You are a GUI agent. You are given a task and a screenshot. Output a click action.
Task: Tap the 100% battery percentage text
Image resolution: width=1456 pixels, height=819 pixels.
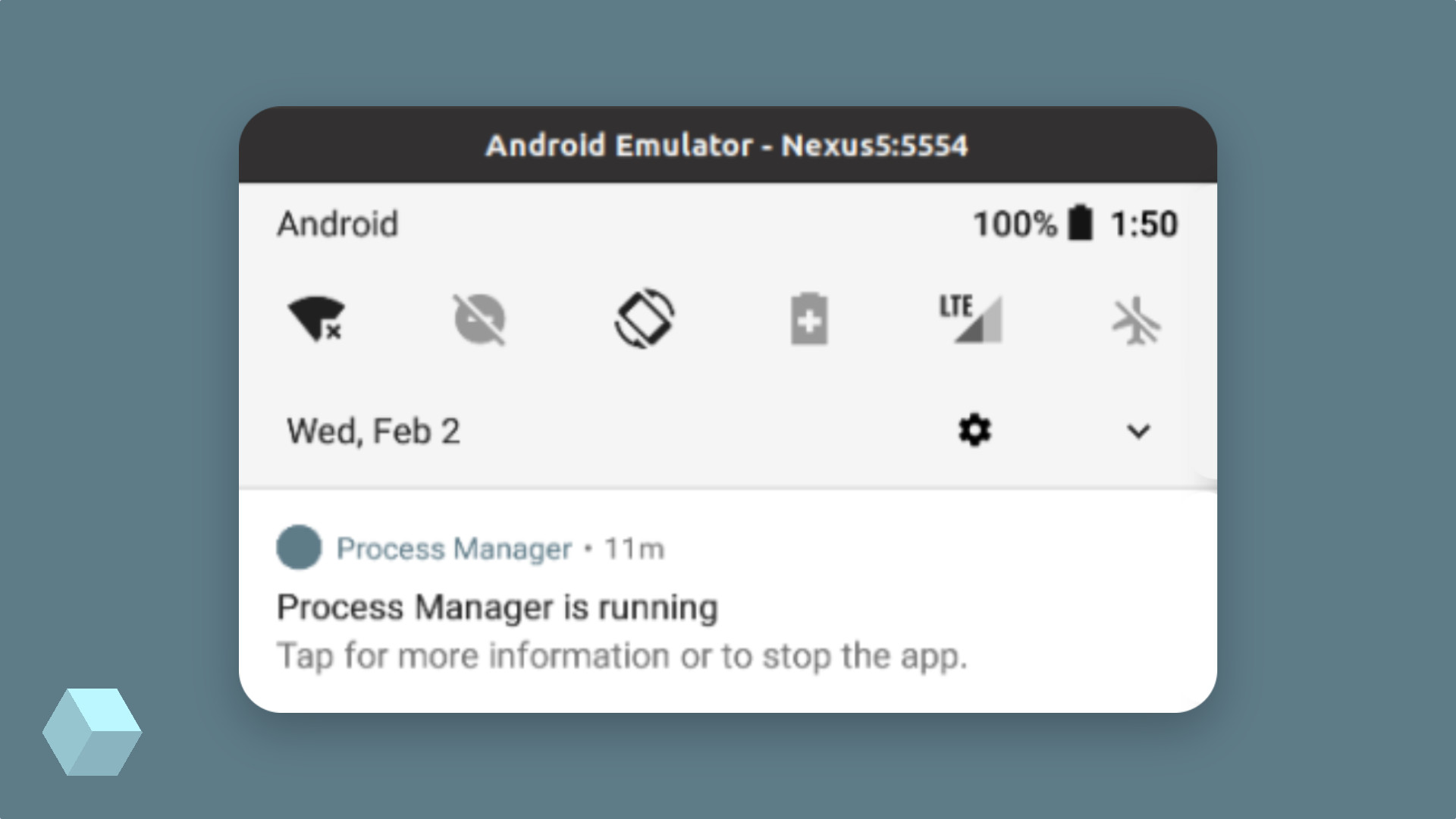1015,224
